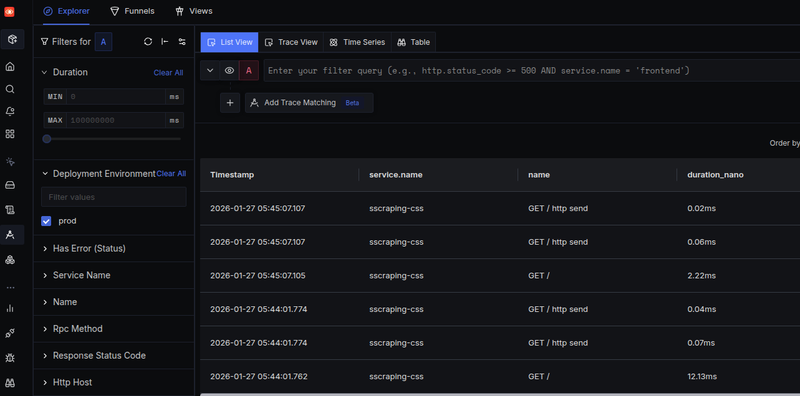Click the duration_nano column header

point(715,175)
